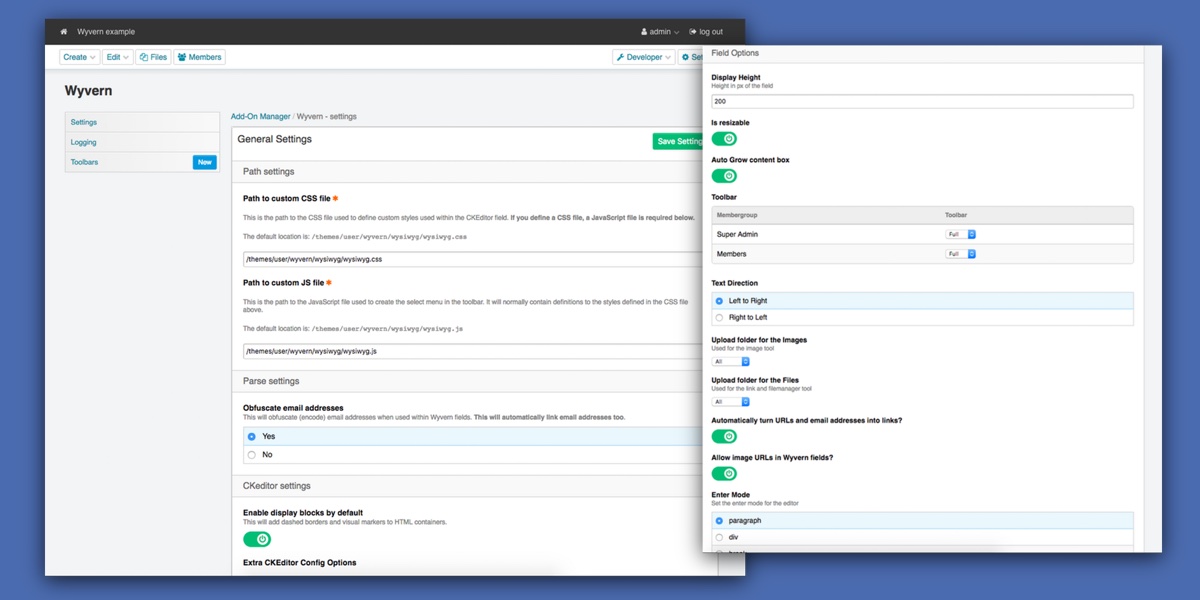Open the Upload folder for the Files dropdown

coord(731,402)
